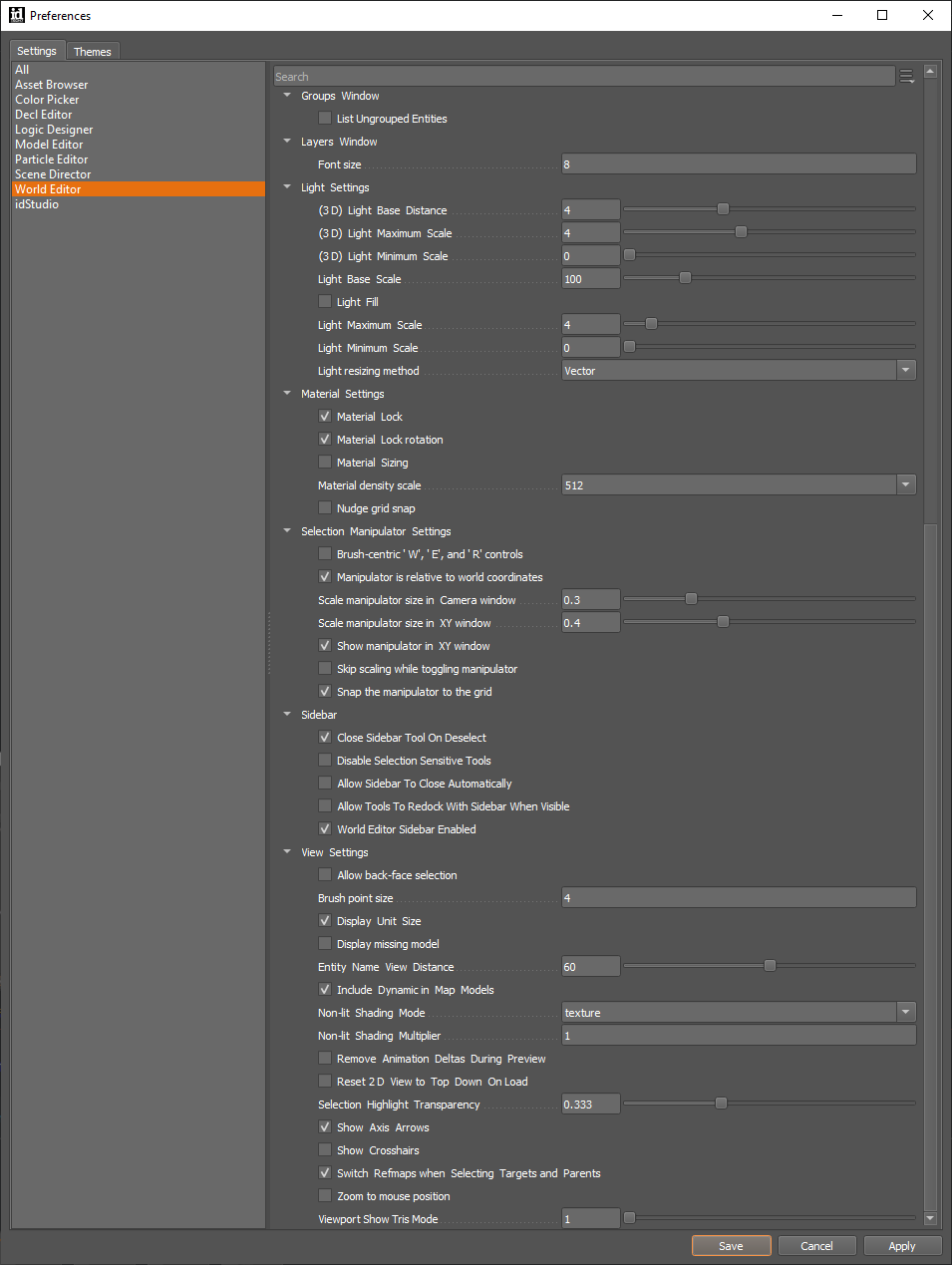Toggle Display Unit Size checkbox

[x=325, y=920]
